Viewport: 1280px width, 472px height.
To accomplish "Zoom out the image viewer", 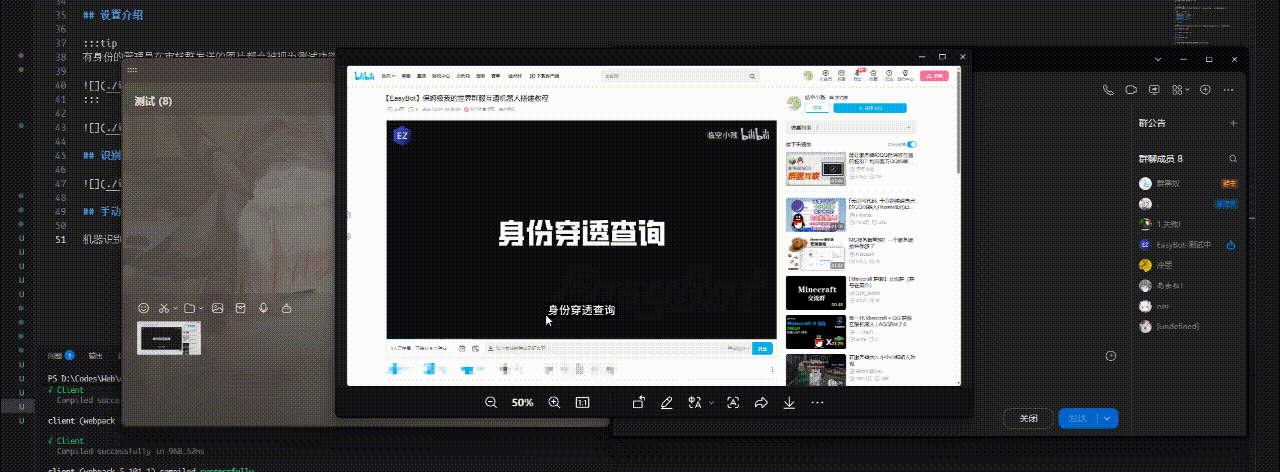I will 491,402.
